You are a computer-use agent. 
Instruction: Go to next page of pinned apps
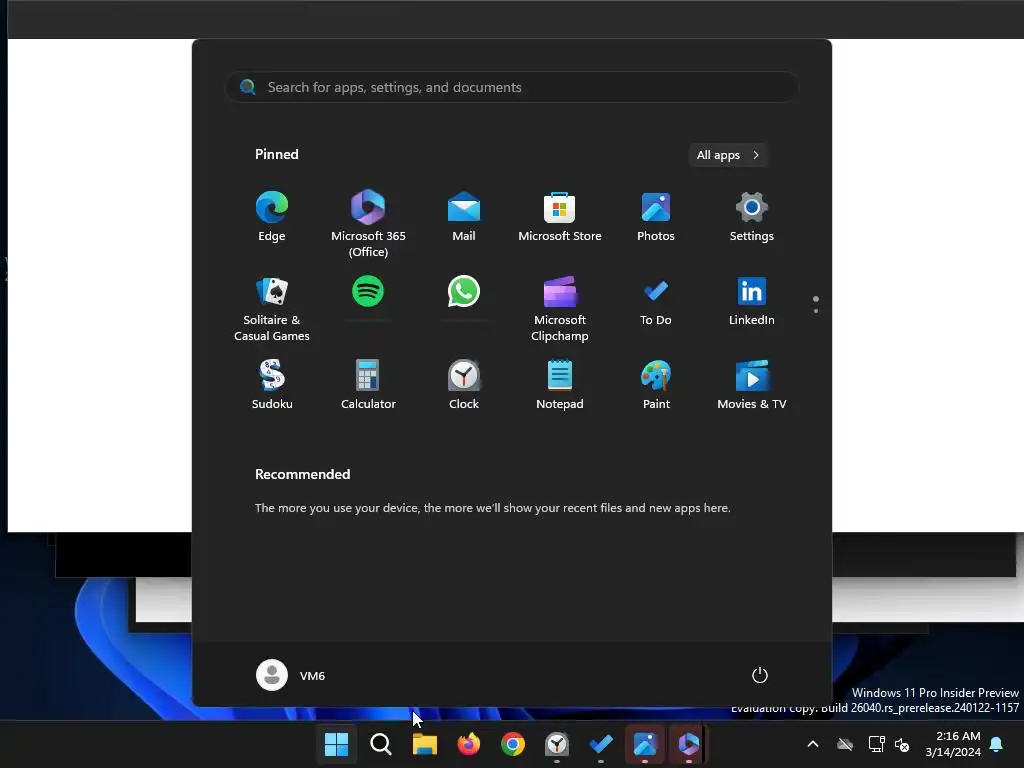(816, 311)
